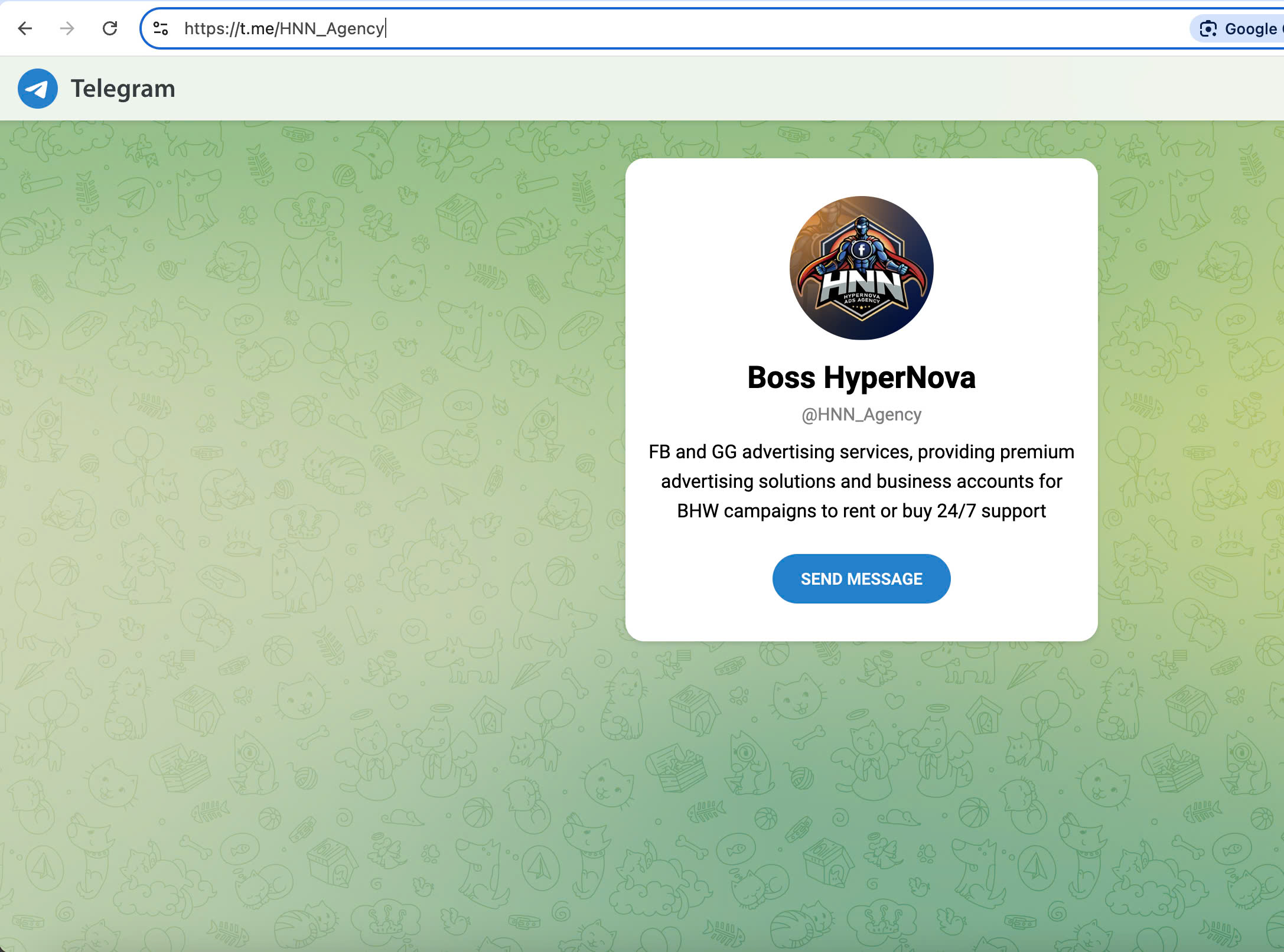This screenshot has width=1284, height=952.
Task: Reload the current page
Action: [110, 28]
